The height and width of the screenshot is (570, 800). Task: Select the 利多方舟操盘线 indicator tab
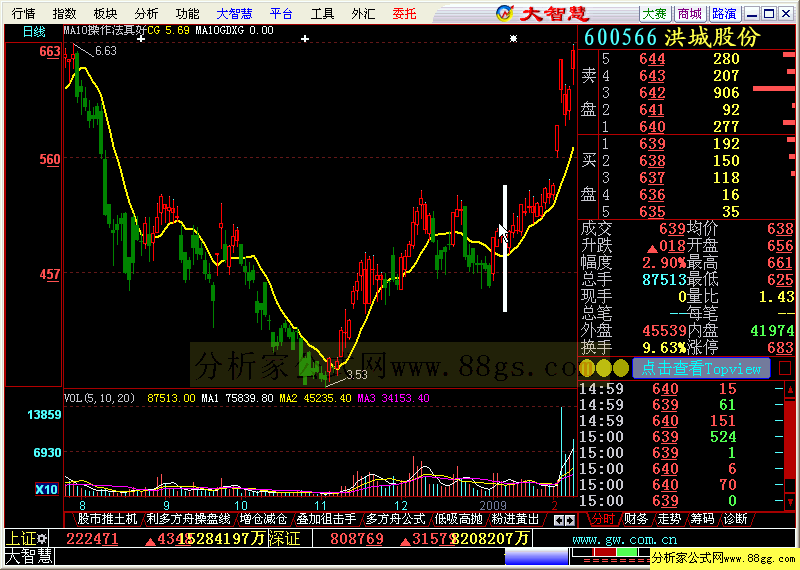(x=188, y=519)
